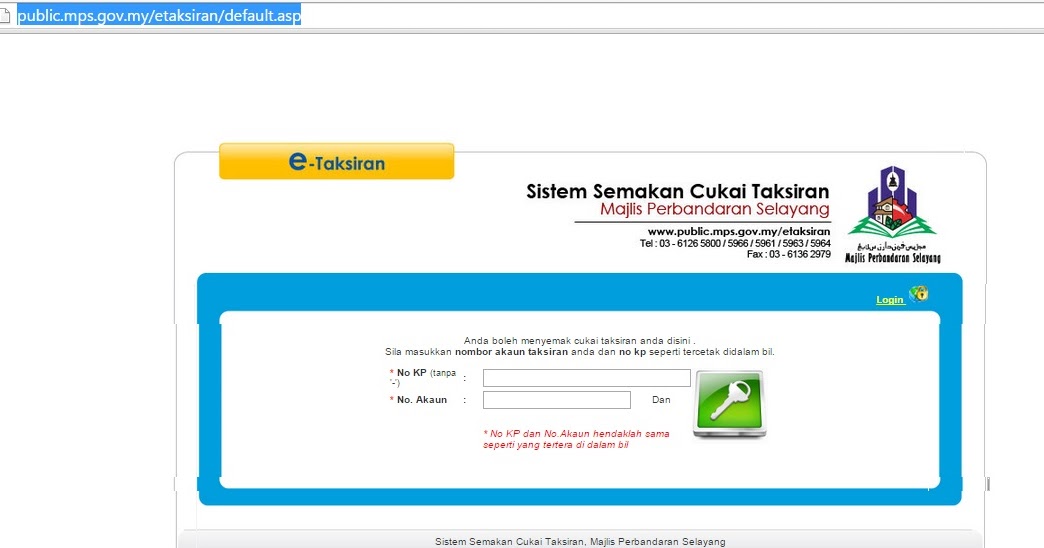Click the Sistem Semakan Cukai Taksiran heading
The height and width of the screenshot is (548, 1044).
678,192
